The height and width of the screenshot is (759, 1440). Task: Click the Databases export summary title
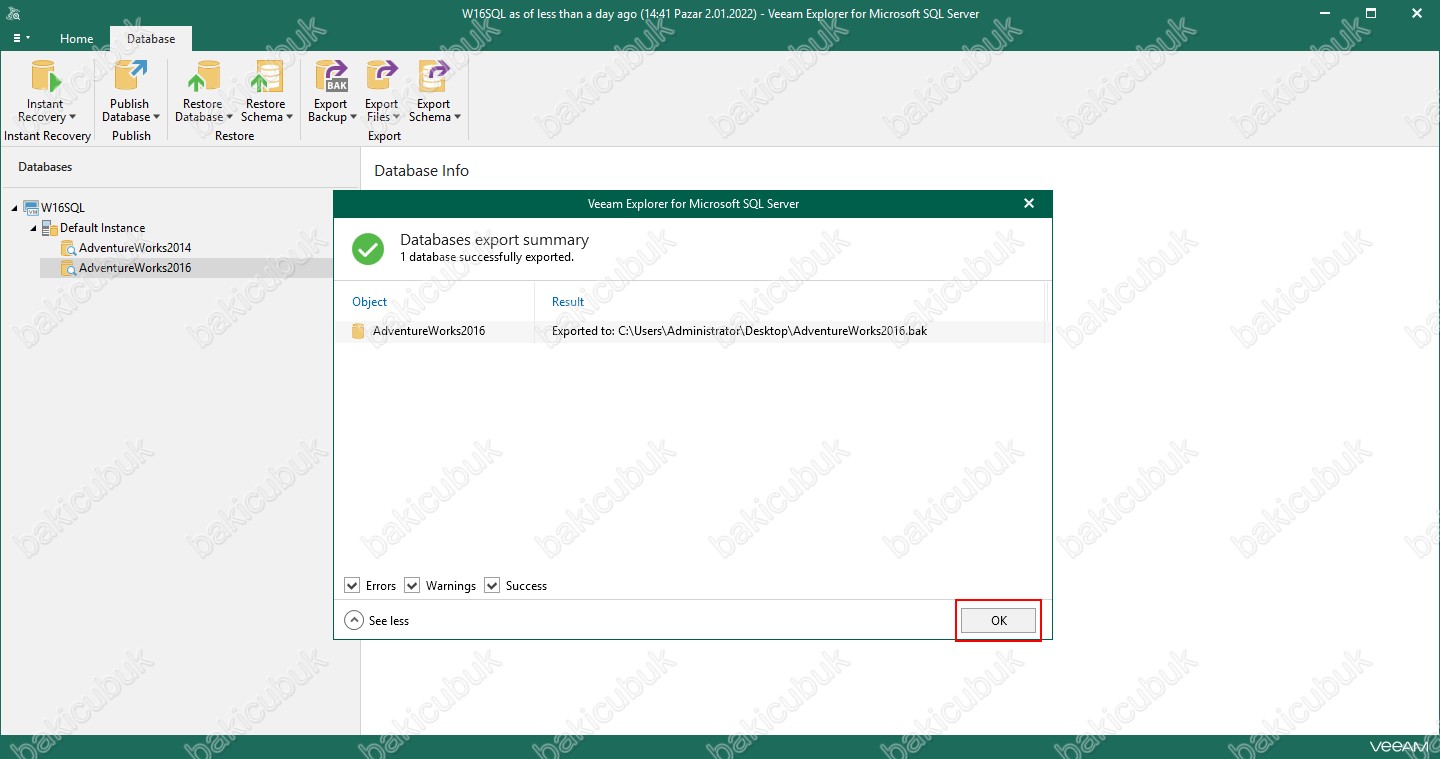[494, 240]
